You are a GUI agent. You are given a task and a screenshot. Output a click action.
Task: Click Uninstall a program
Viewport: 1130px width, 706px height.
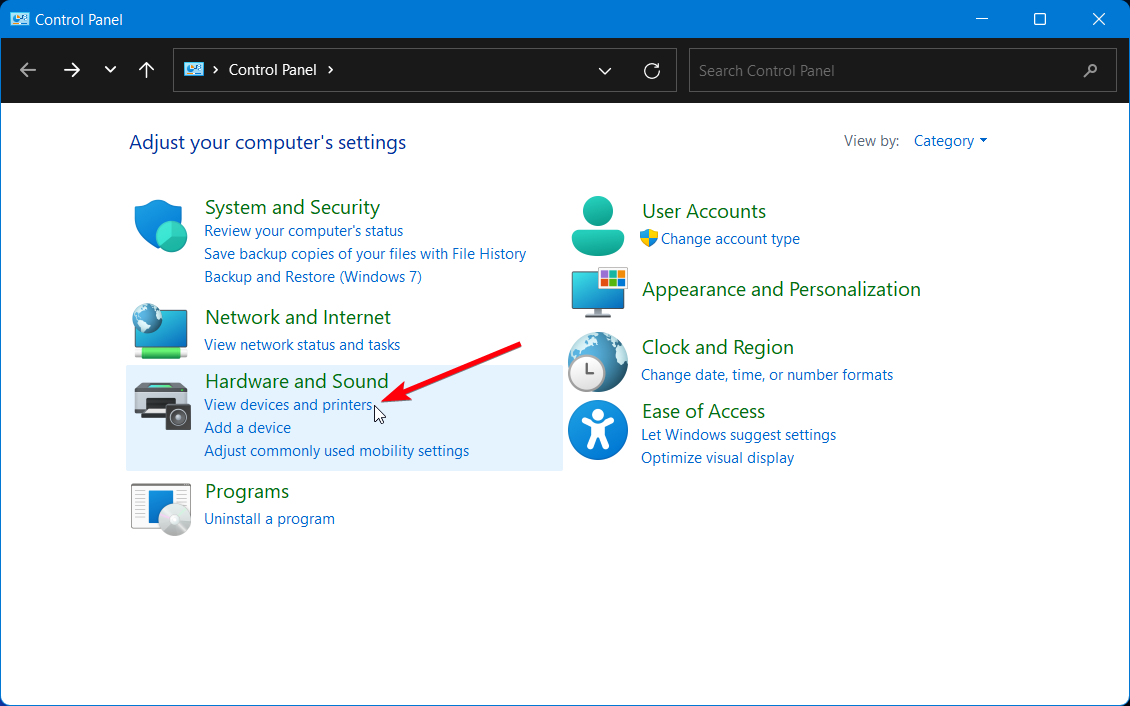point(270,519)
